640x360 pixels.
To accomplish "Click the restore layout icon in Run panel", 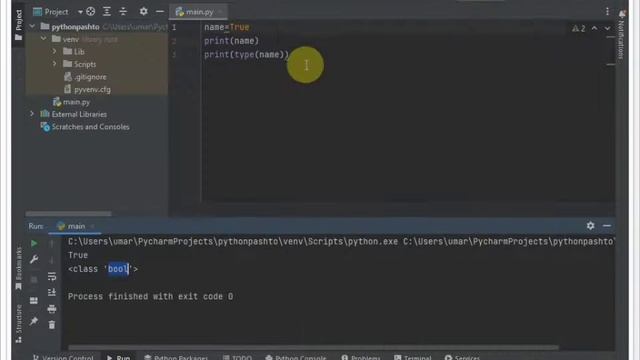I will [x=34, y=301].
